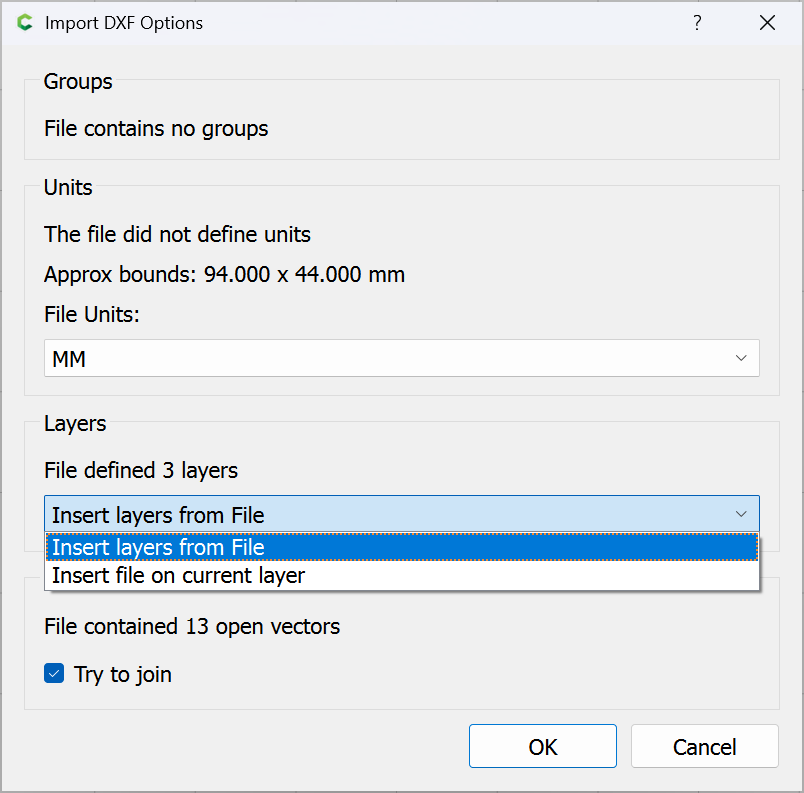Open the File Units combo box showing MM
This screenshot has height=793, width=804.
(x=400, y=358)
